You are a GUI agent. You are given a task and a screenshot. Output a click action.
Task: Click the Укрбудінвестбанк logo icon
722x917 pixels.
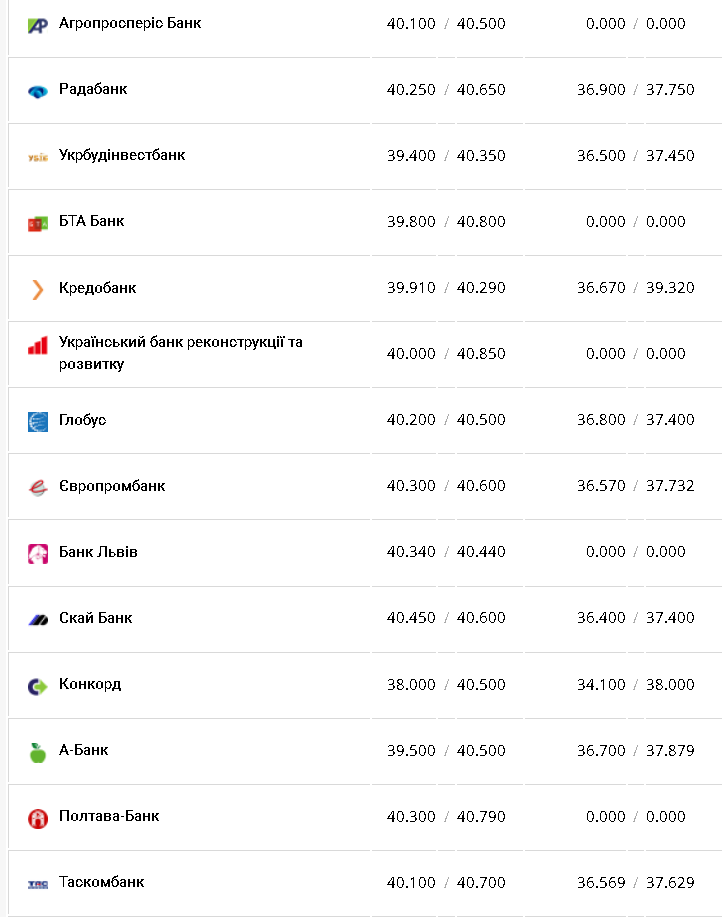tap(38, 157)
